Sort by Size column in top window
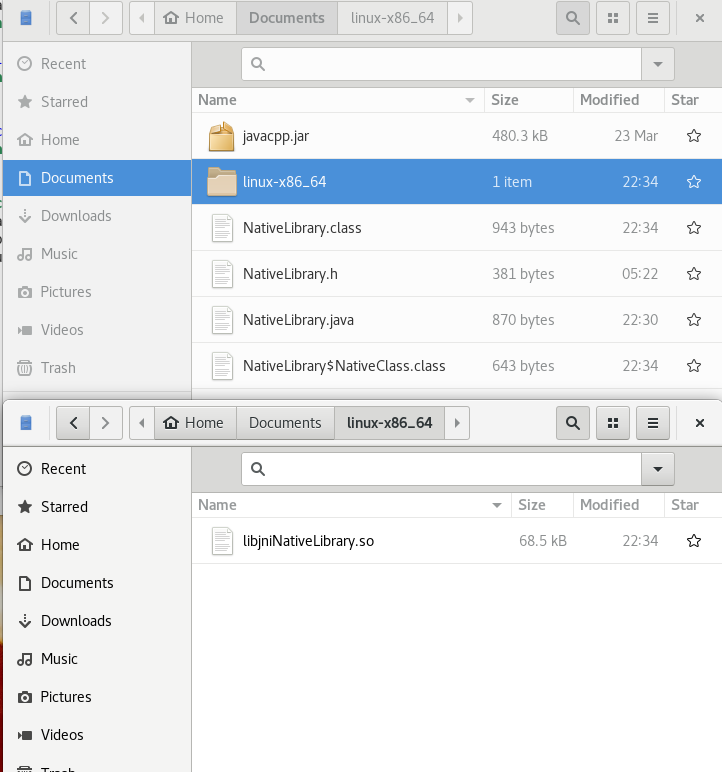Viewport: 722px width, 772px height. tap(529, 100)
